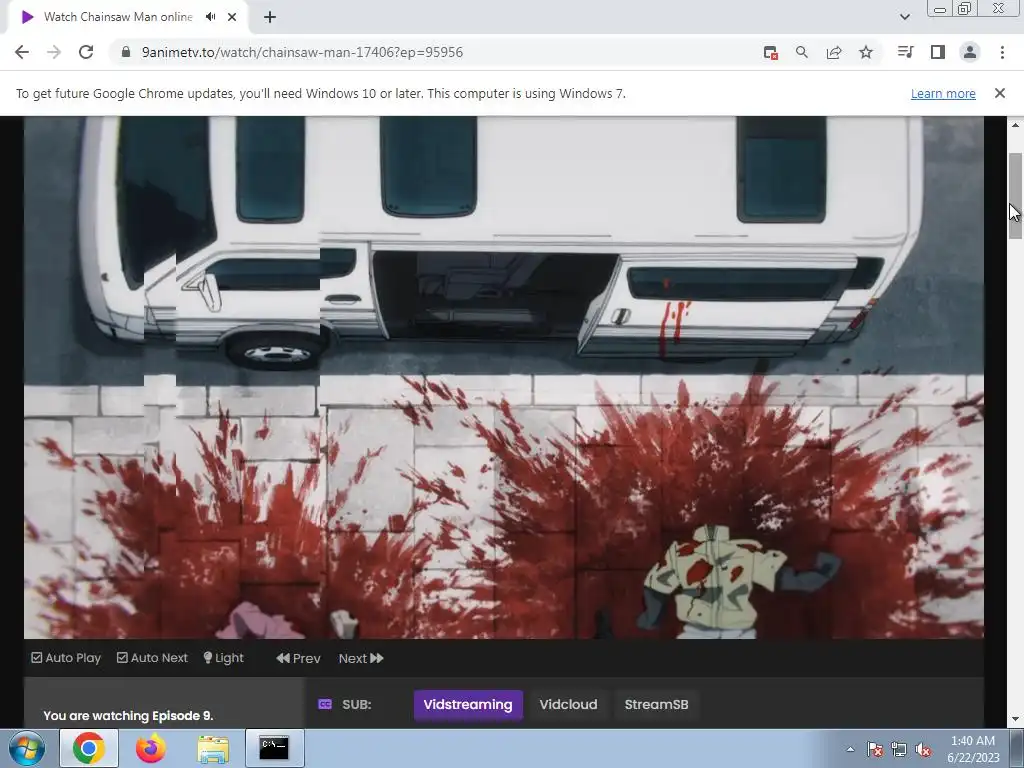
Task: Open the Windows Start menu
Action: (x=27, y=748)
